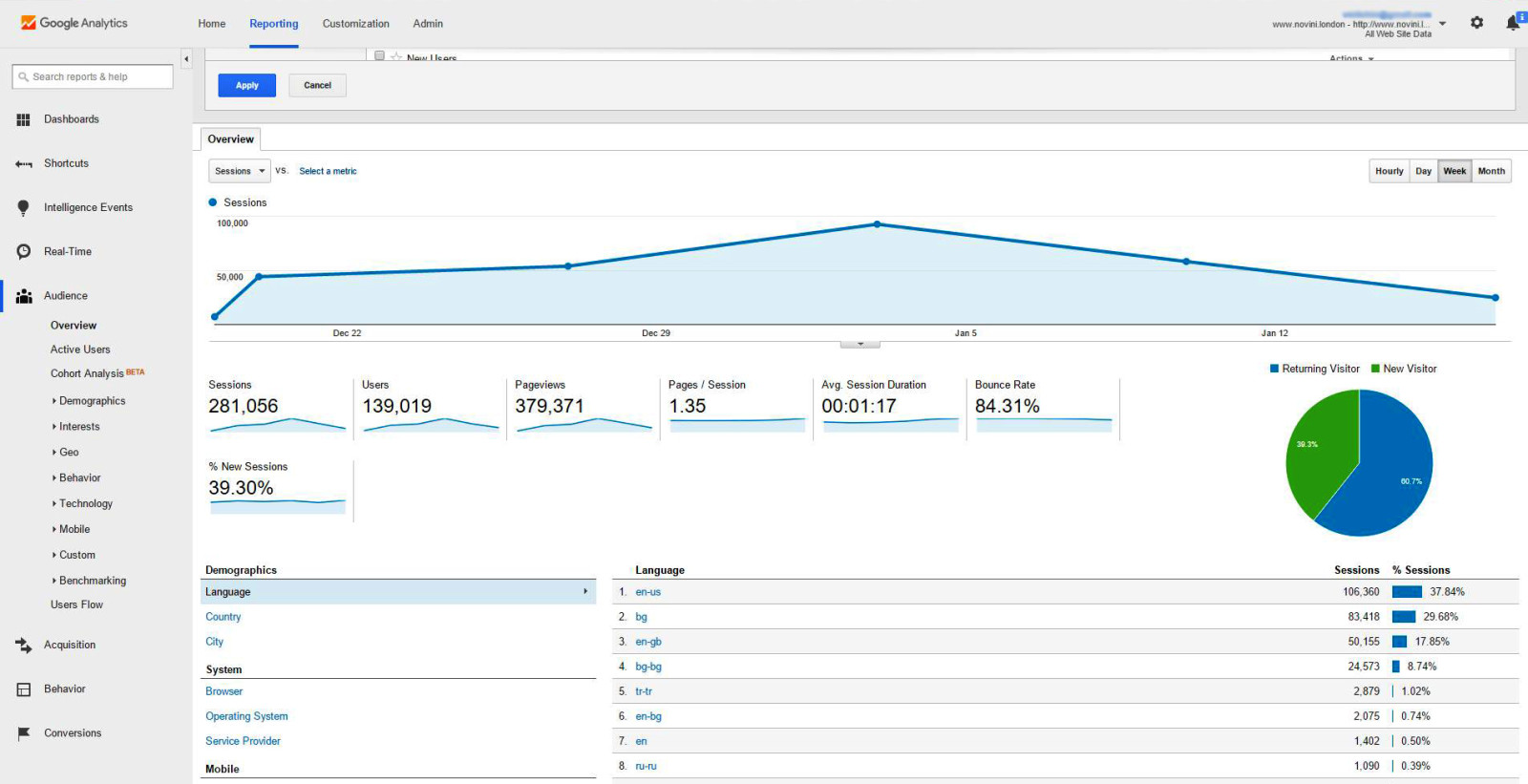The width and height of the screenshot is (1528, 784).
Task: Open settings gear icon at top right
Action: point(1476,23)
